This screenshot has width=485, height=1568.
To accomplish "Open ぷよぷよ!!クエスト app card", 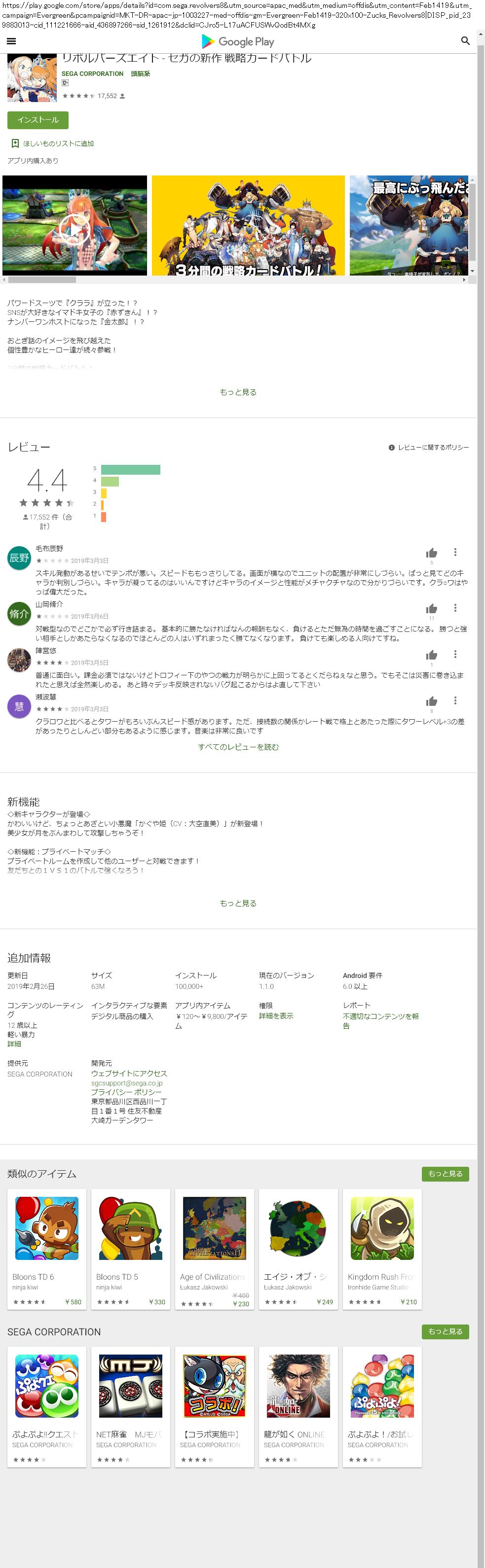I will [x=47, y=1407].
